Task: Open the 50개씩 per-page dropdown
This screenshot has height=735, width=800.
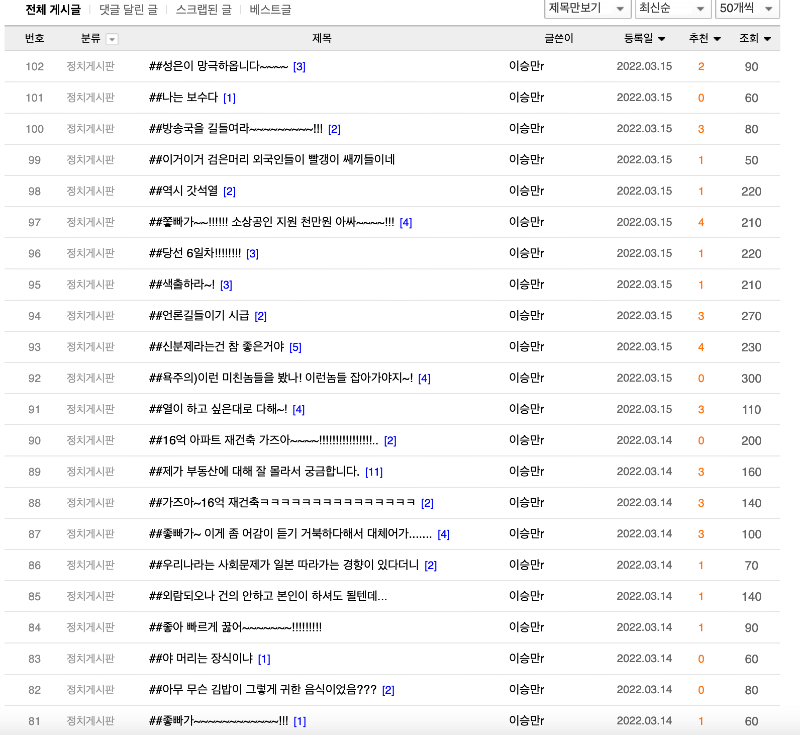Action: point(747,9)
